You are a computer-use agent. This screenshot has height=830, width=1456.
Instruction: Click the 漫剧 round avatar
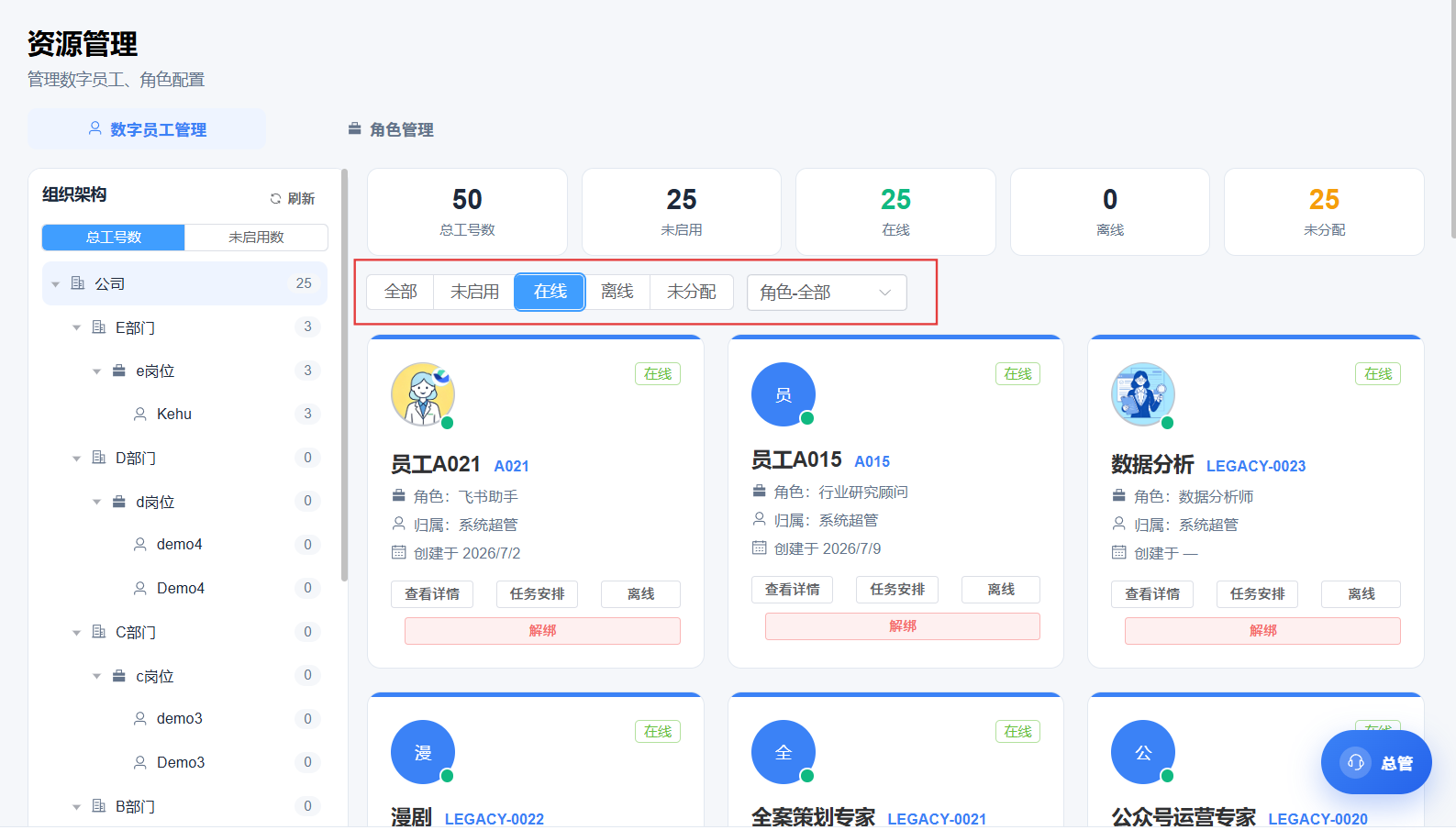tap(423, 752)
